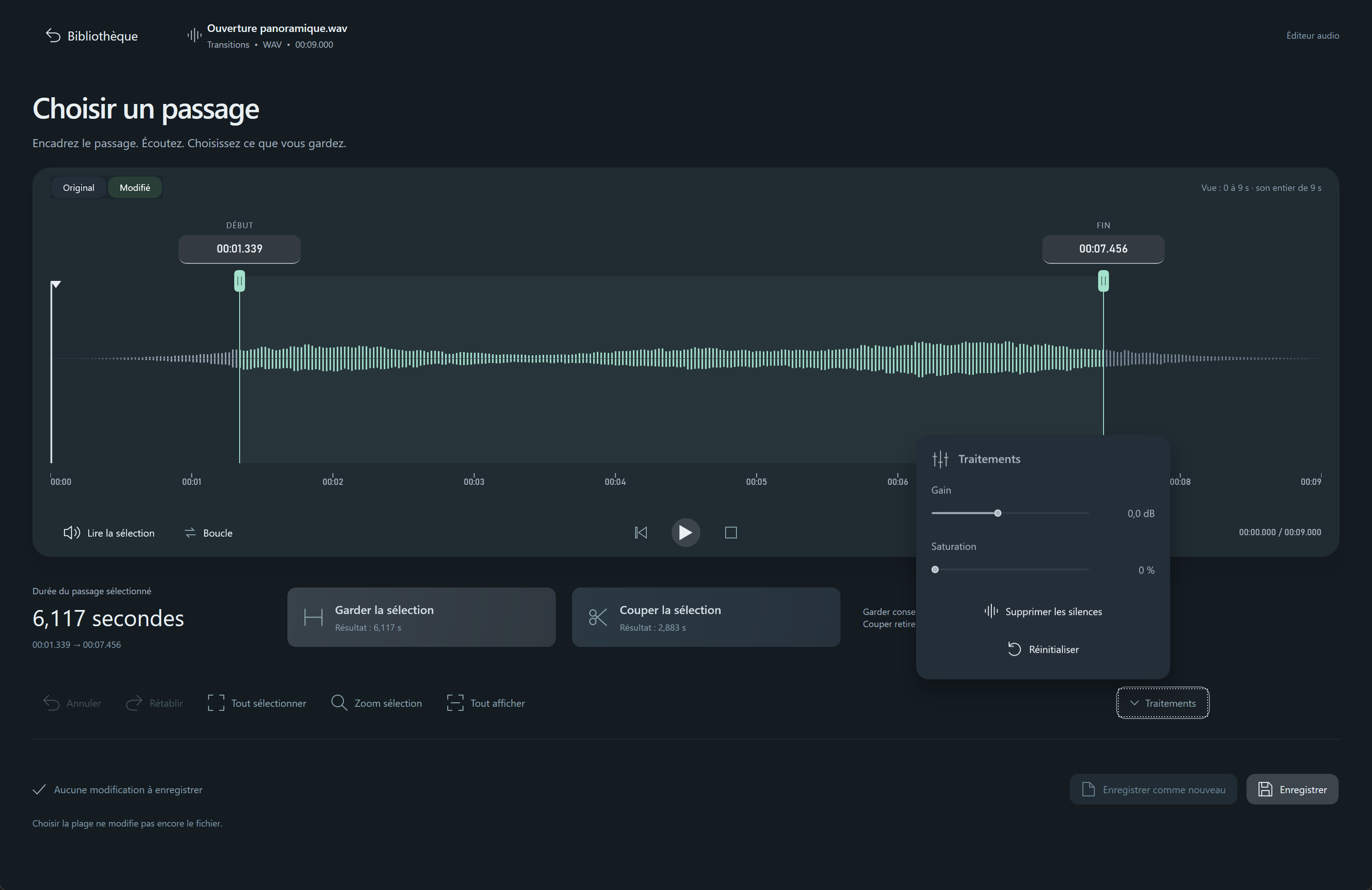The height and width of the screenshot is (890, 1372).
Task: Go back to Bibliothèque
Action: 91,36
